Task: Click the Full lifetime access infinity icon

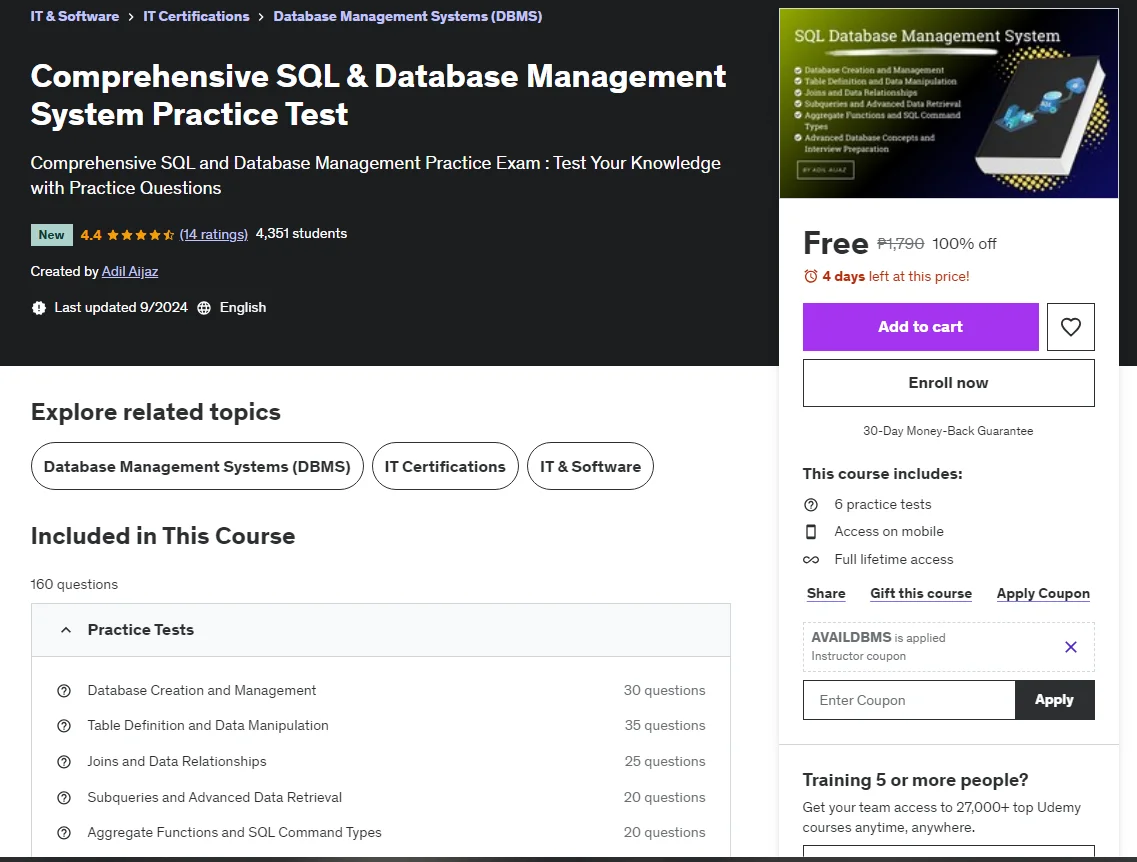Action: [811, 560]
